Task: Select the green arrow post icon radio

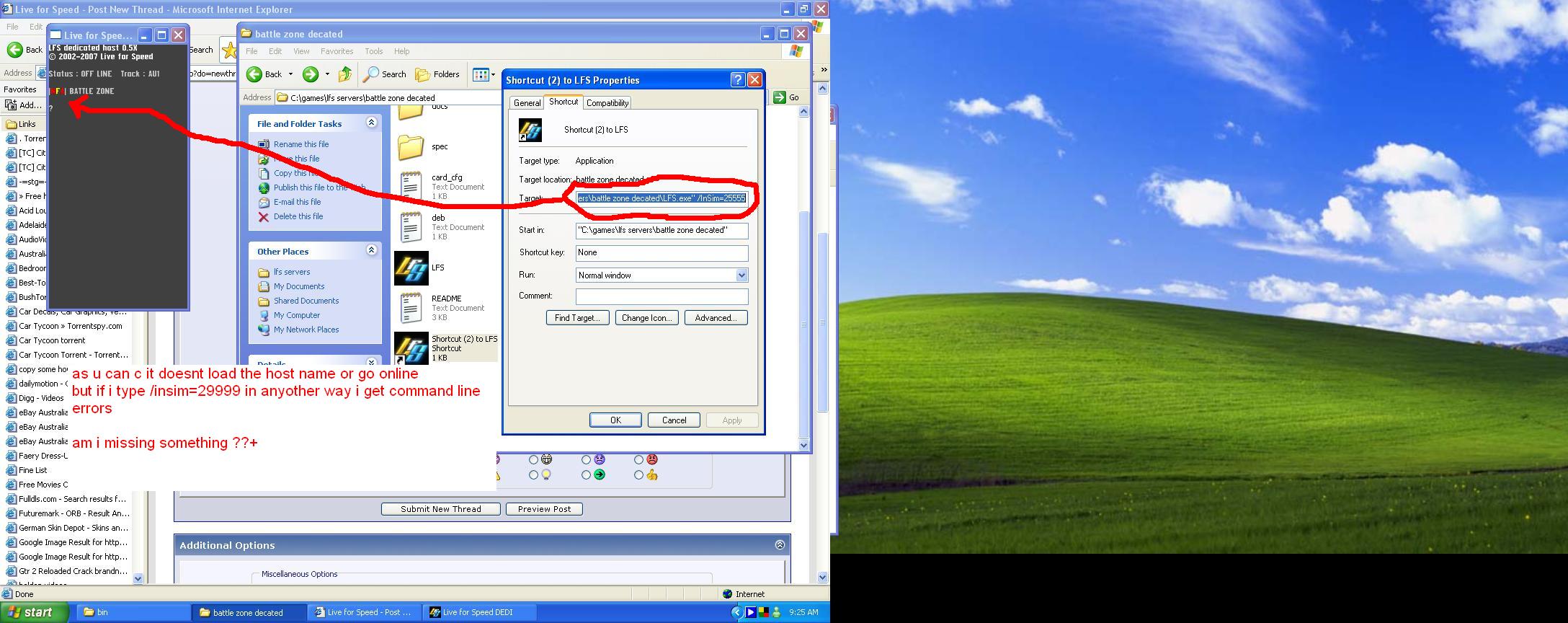Action: click(x=586, y=475)
